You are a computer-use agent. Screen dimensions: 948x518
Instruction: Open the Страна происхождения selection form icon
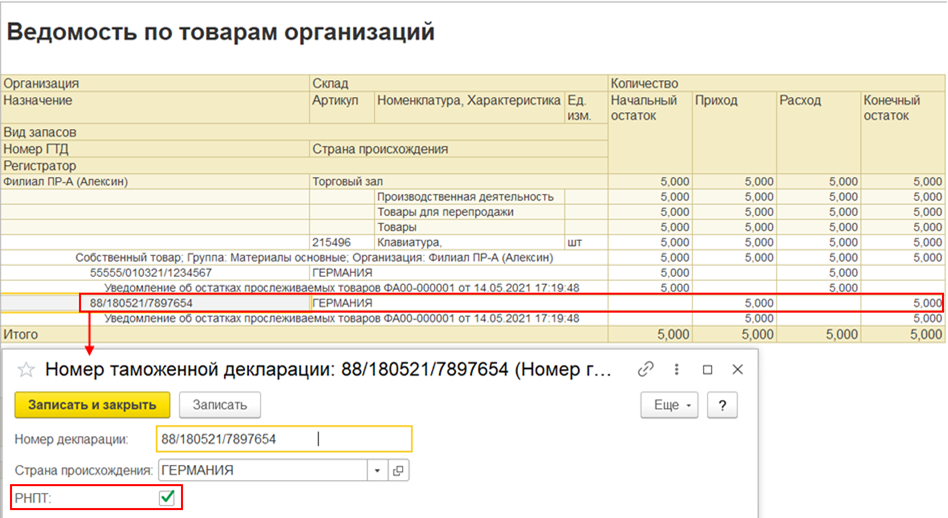coord(398,470)
